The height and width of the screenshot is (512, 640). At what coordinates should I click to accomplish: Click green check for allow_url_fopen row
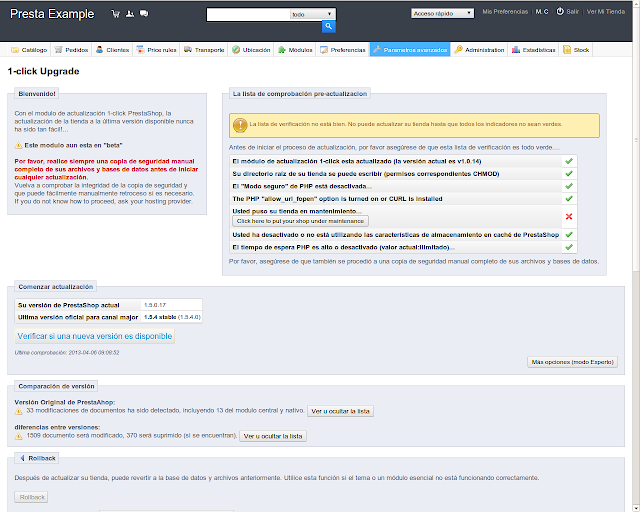tap(569, 199)
